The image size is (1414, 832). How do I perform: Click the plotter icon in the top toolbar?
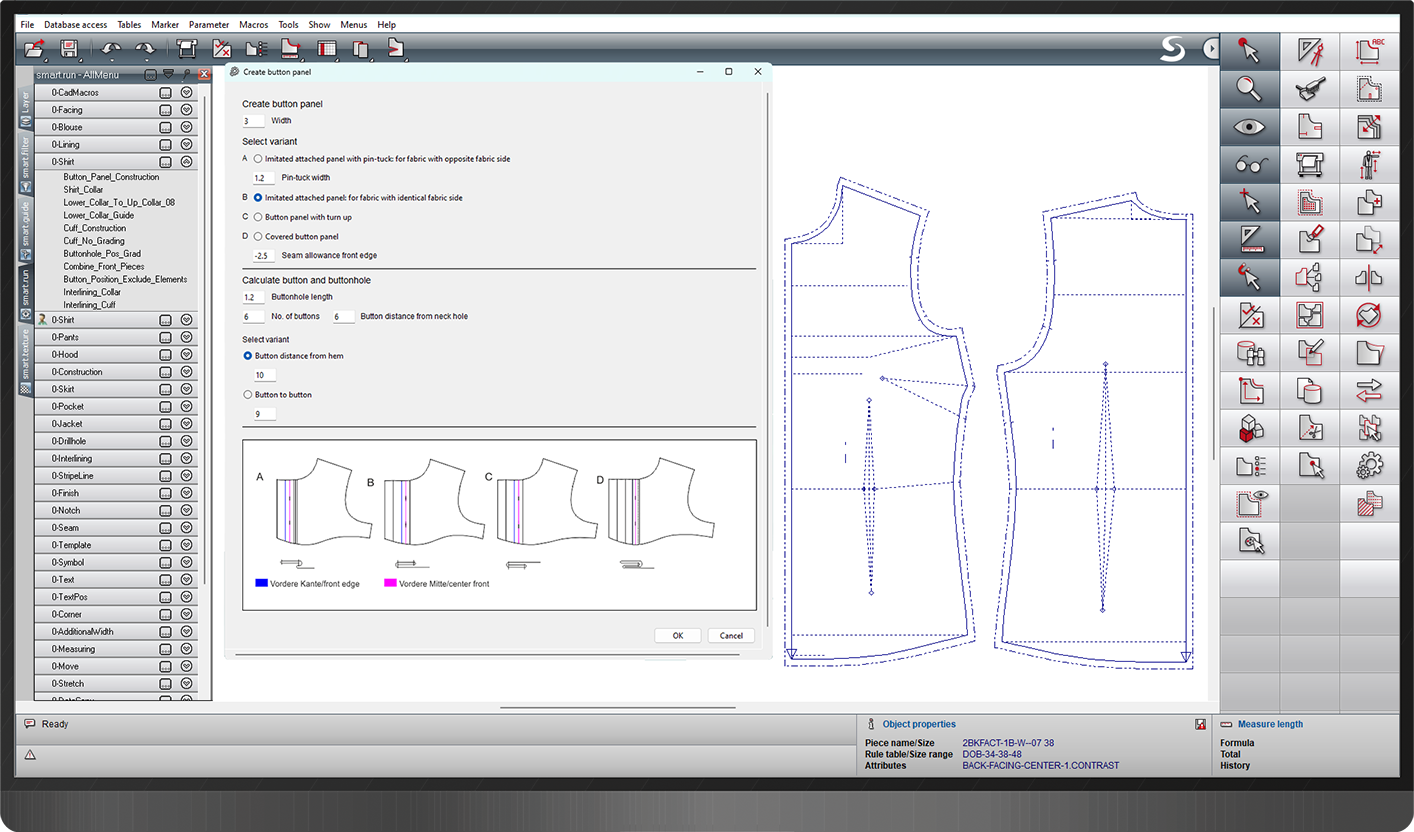click(187, 49)
